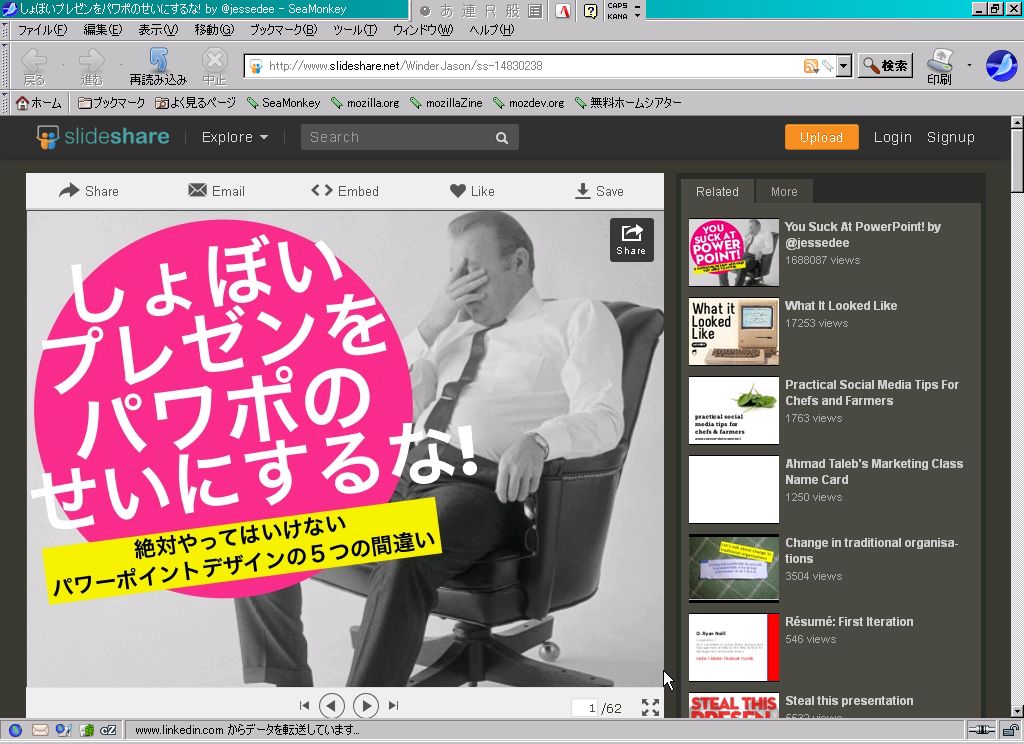This screenshot has height=744, width=1024.
Task: Open the ファイル(F) menu
Action: [42, 30]
